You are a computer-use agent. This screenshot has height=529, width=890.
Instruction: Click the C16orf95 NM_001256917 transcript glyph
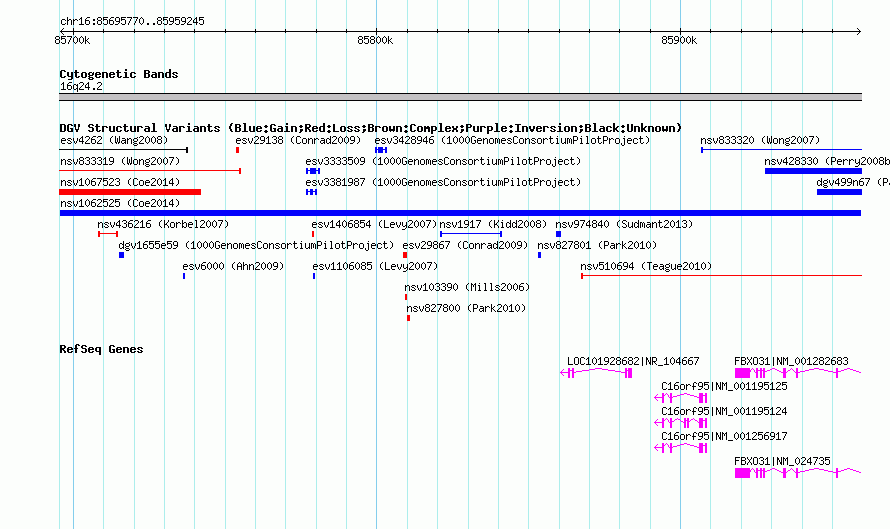681,447
